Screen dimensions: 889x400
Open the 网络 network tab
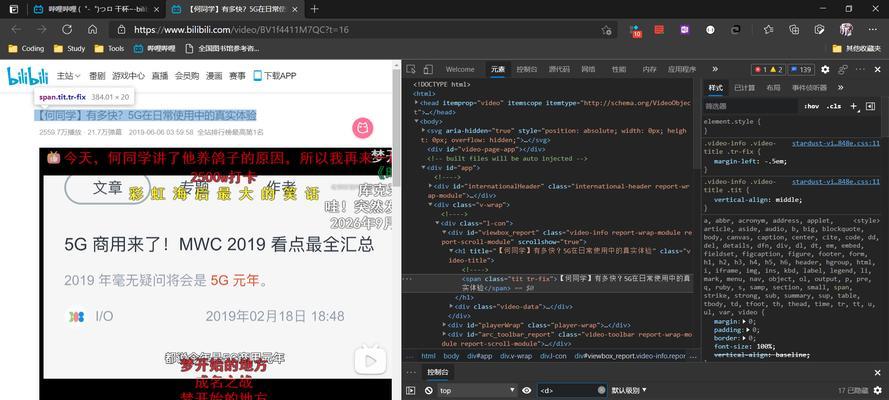[588, 69]
